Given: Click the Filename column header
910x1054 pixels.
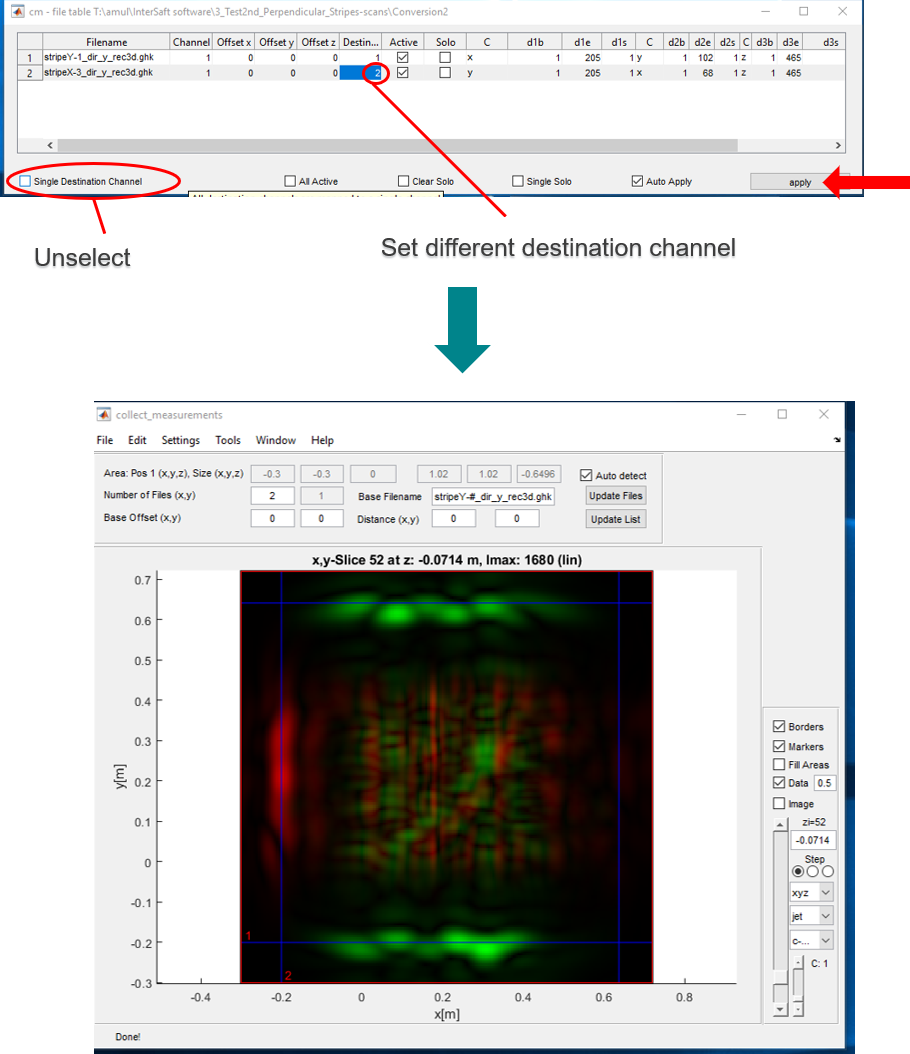Looking at the screenshot, I should tap(106, 42).
